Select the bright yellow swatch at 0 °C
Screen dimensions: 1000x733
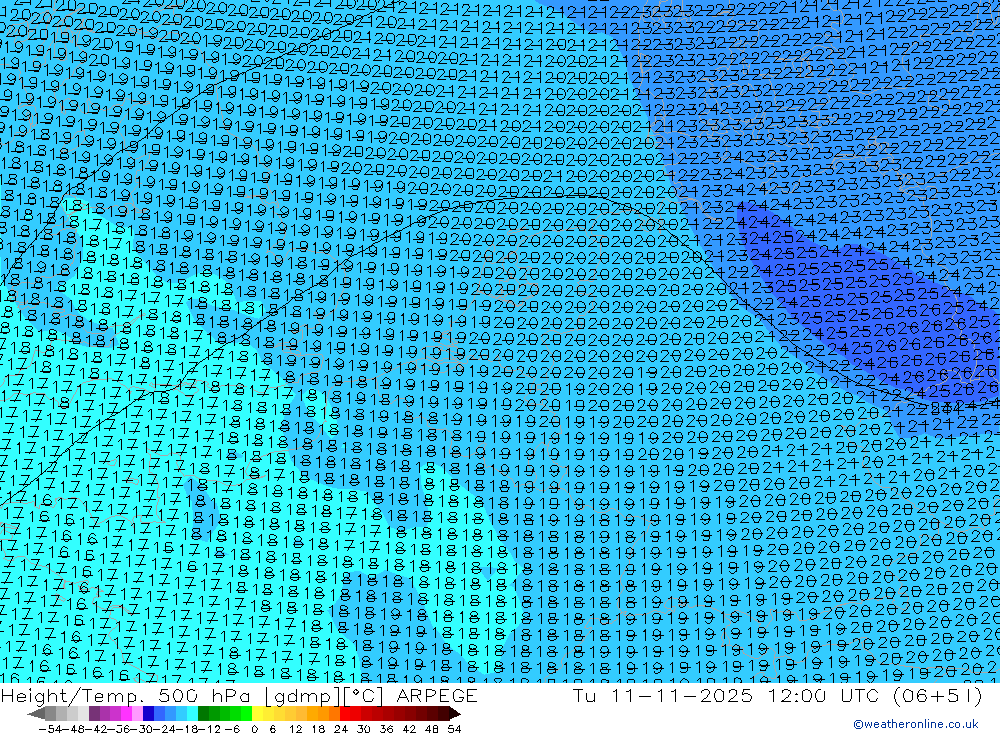pos(257,713)
